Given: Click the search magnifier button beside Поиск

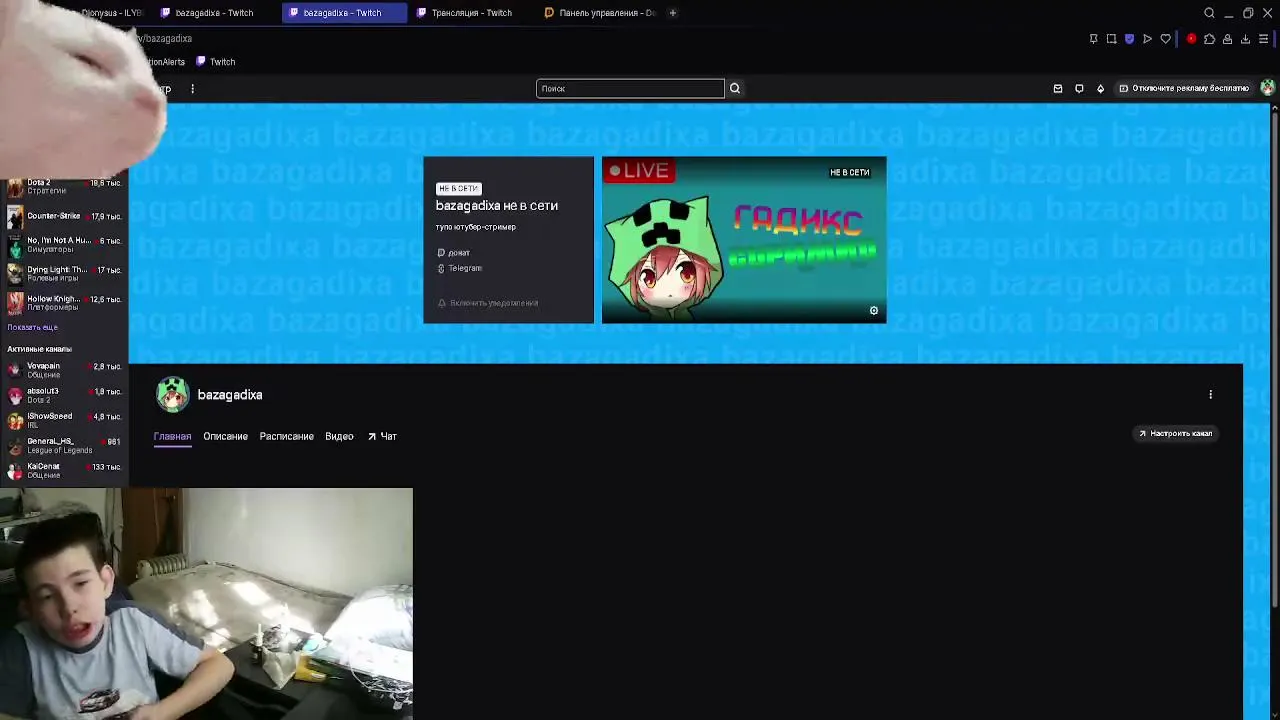Looking at the screenshot, I should click(x=734, y=88).
